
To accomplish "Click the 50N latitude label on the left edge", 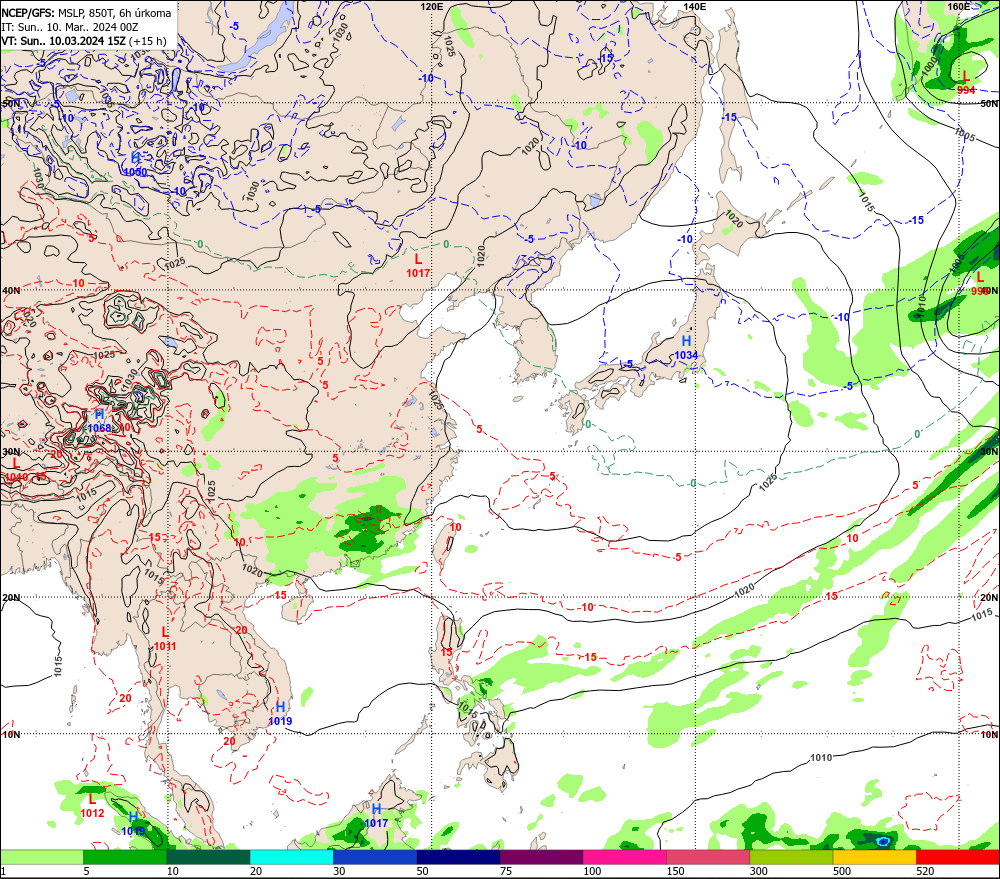I will tap(11, 103).
